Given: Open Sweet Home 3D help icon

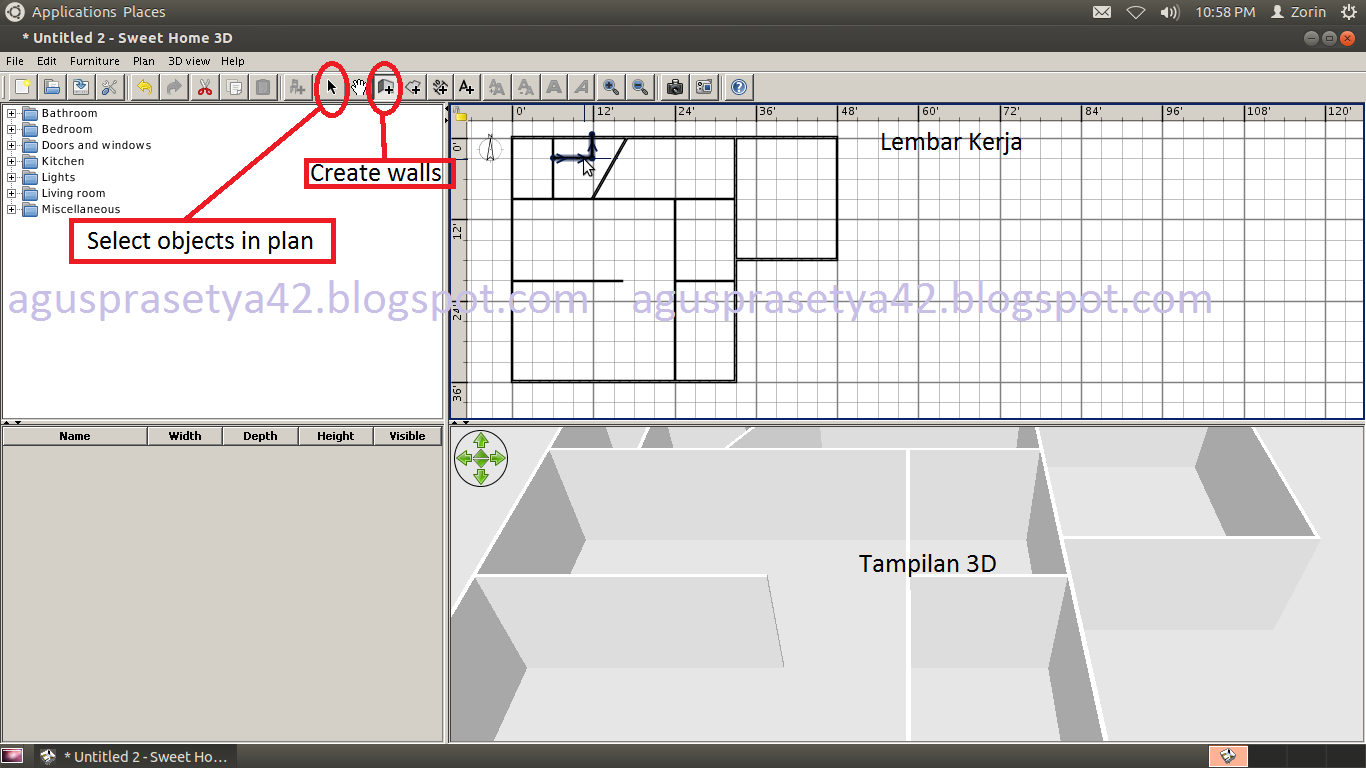Looking at the screenshot, I should click(739, 88).
